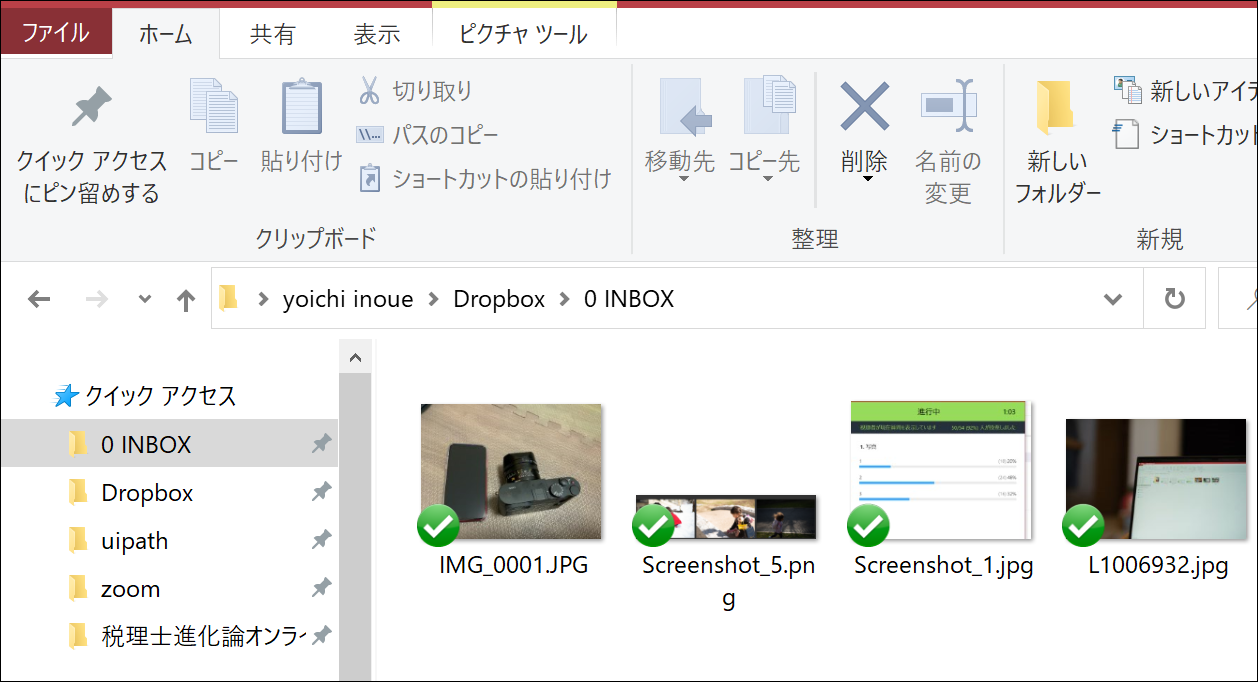Click the pushpin icon for クイック アクセスにピン留めする
Image resolution: width=1258 pixels, height=682 pixels.
pyautogui.click(x=92, y=106)
